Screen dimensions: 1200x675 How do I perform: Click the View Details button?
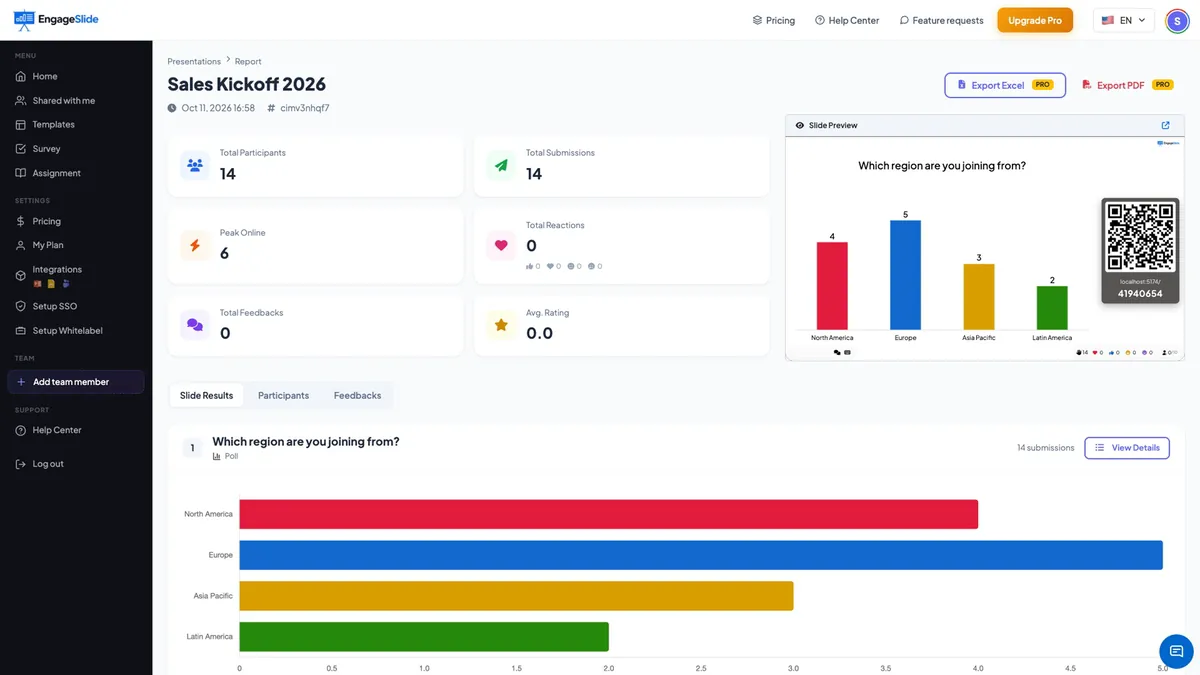click(1127, 447)
